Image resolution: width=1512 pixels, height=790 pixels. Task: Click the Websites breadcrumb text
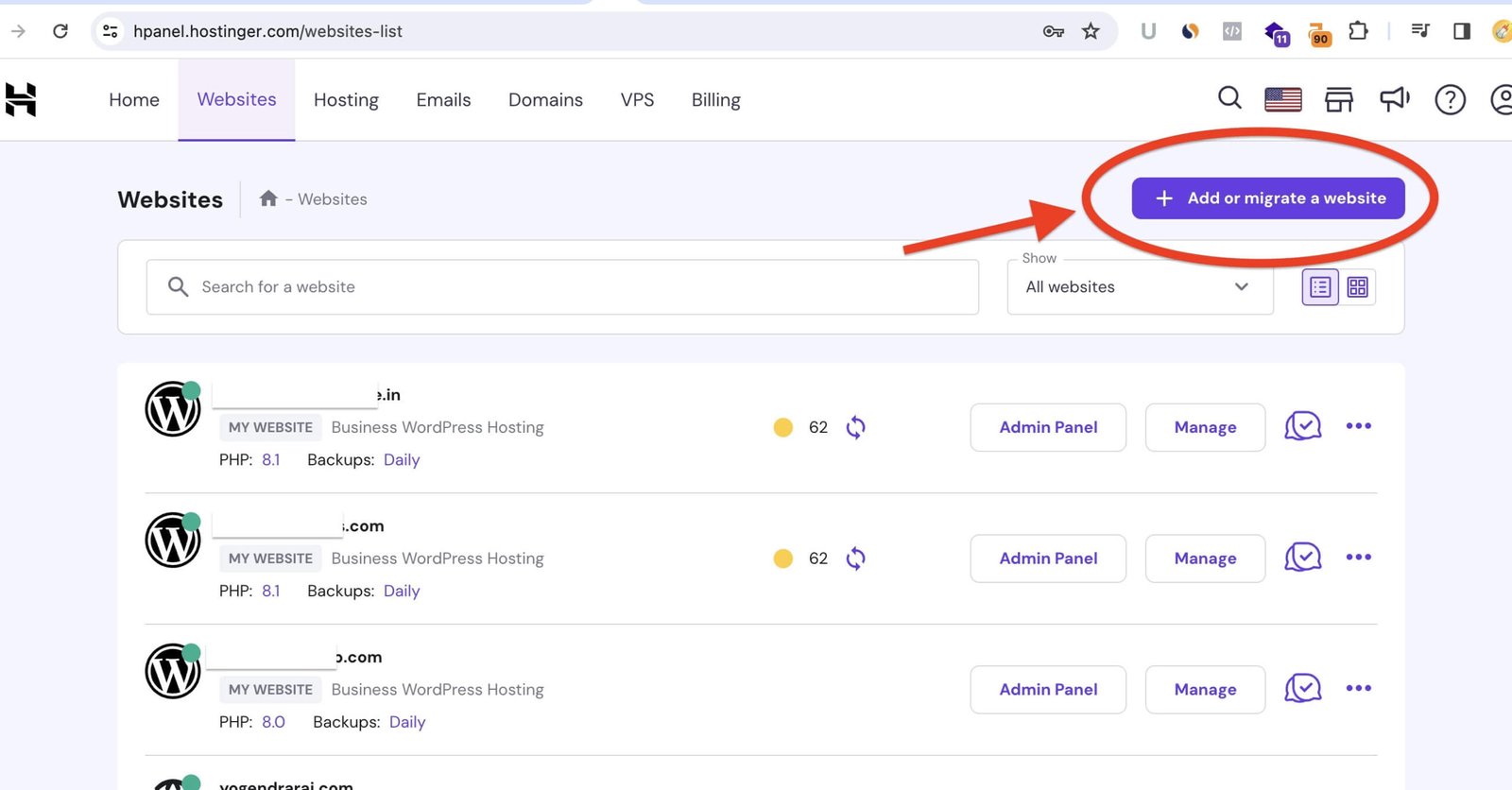click(x=333, y=199)
